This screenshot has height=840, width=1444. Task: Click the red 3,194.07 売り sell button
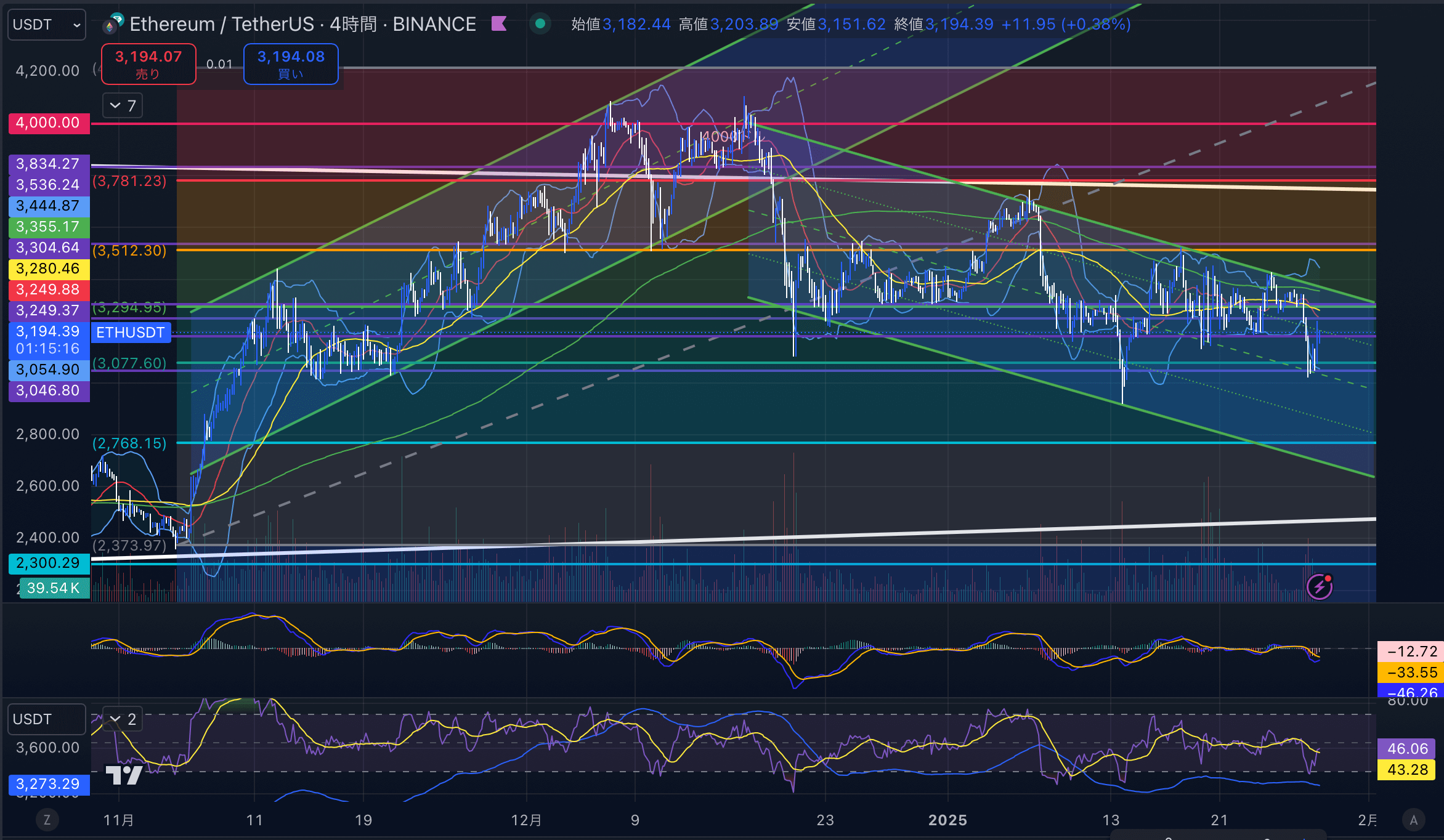148,64
